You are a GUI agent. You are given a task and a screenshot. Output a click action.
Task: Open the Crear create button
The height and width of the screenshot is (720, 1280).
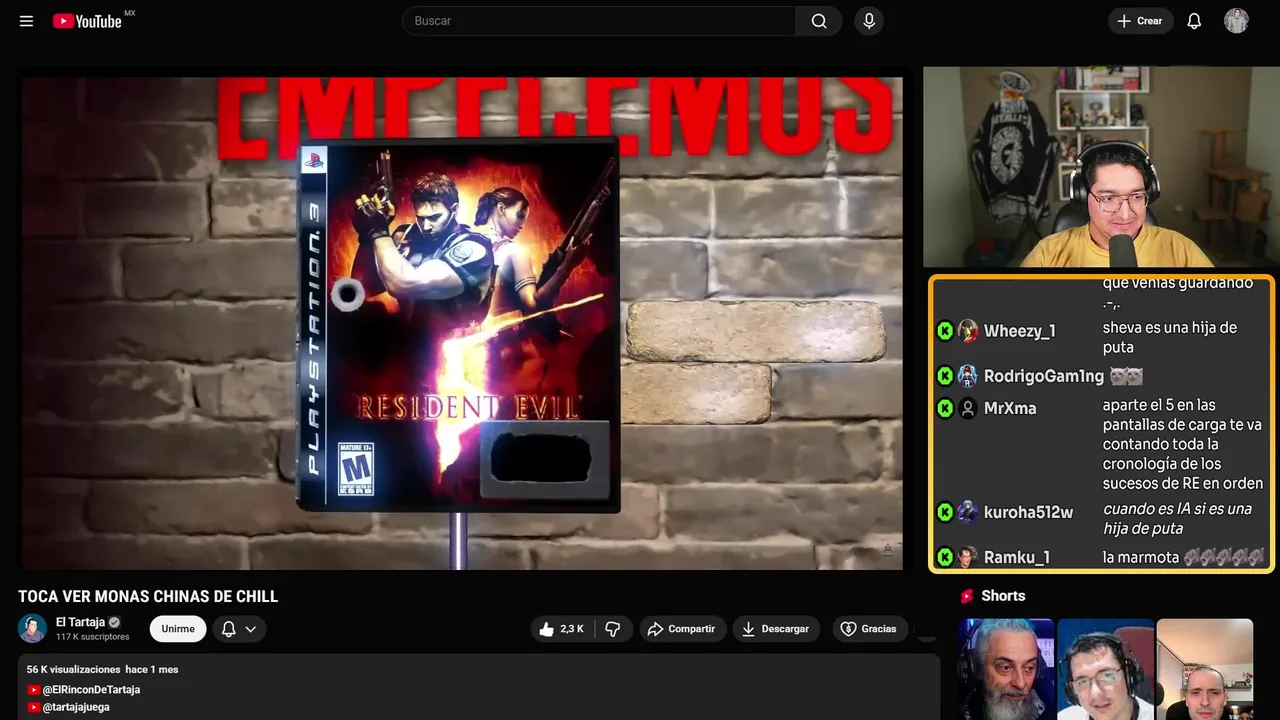pos(1140,21)
